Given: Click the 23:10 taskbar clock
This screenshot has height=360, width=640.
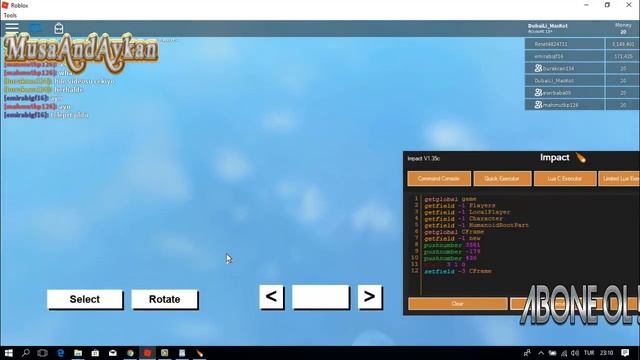Looking at the screenshot, I should point(607,353).
